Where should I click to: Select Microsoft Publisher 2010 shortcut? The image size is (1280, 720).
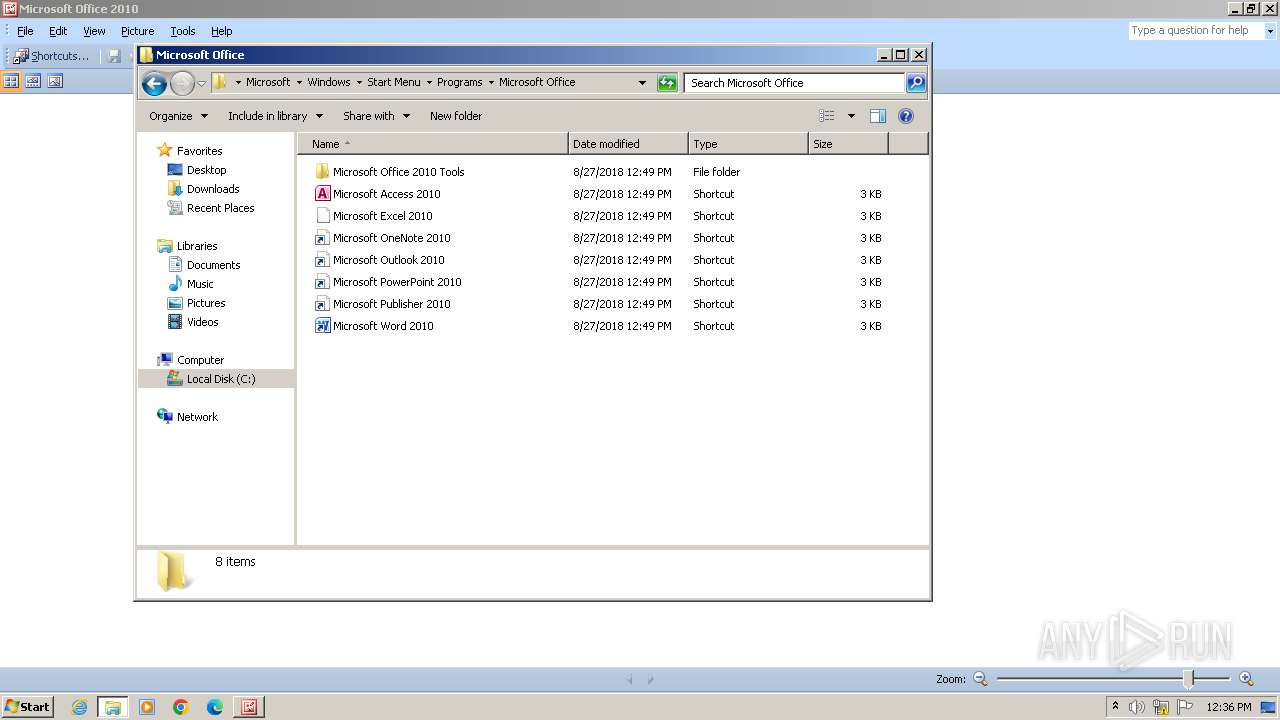pyautogui.click(x=391, y=304)
